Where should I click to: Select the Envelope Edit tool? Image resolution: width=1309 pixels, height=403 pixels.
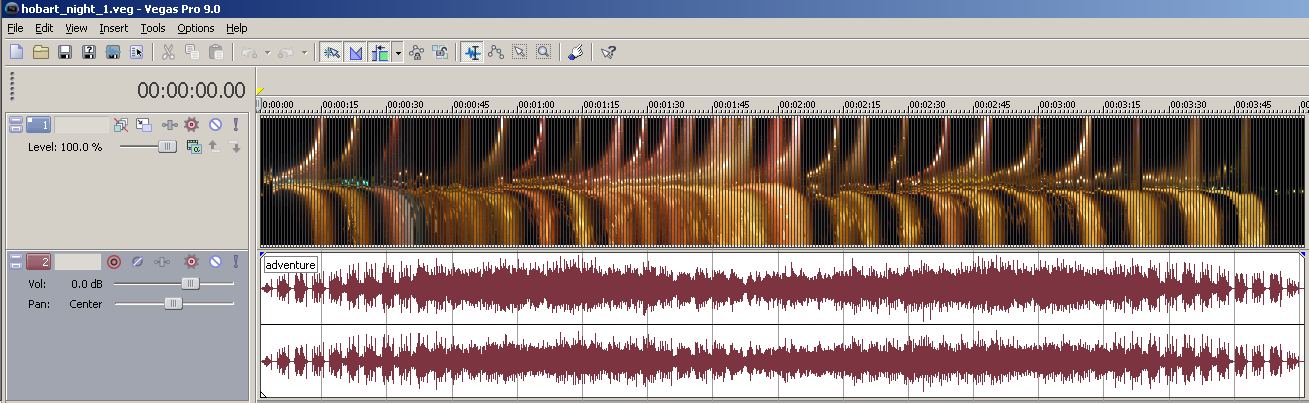(496, 51)
